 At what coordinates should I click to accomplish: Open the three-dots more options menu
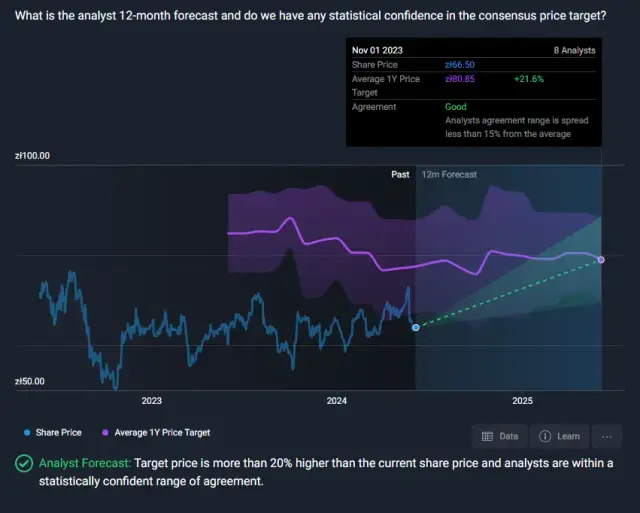tap(606, 436)
